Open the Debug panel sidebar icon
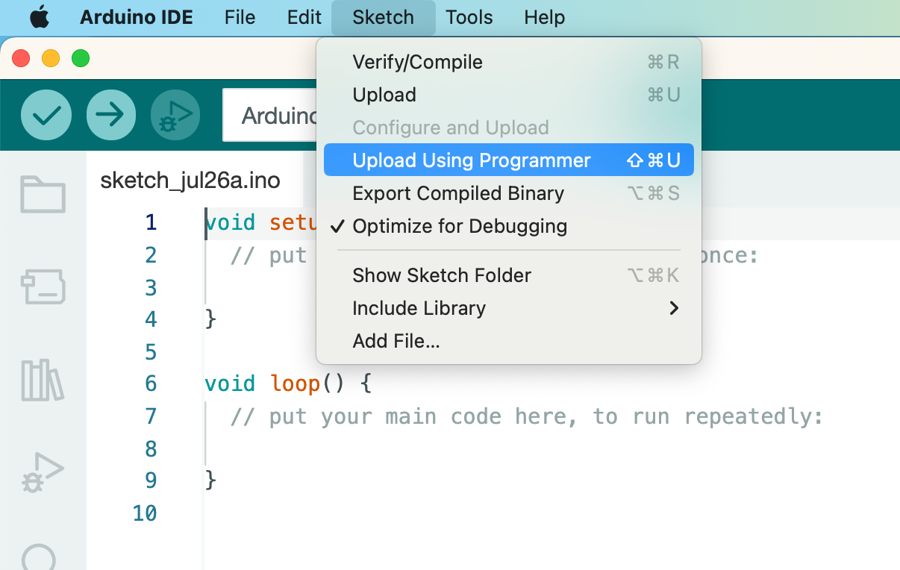Image resolution: width=900 pixels, height=570 pixels. pos(43,472)
